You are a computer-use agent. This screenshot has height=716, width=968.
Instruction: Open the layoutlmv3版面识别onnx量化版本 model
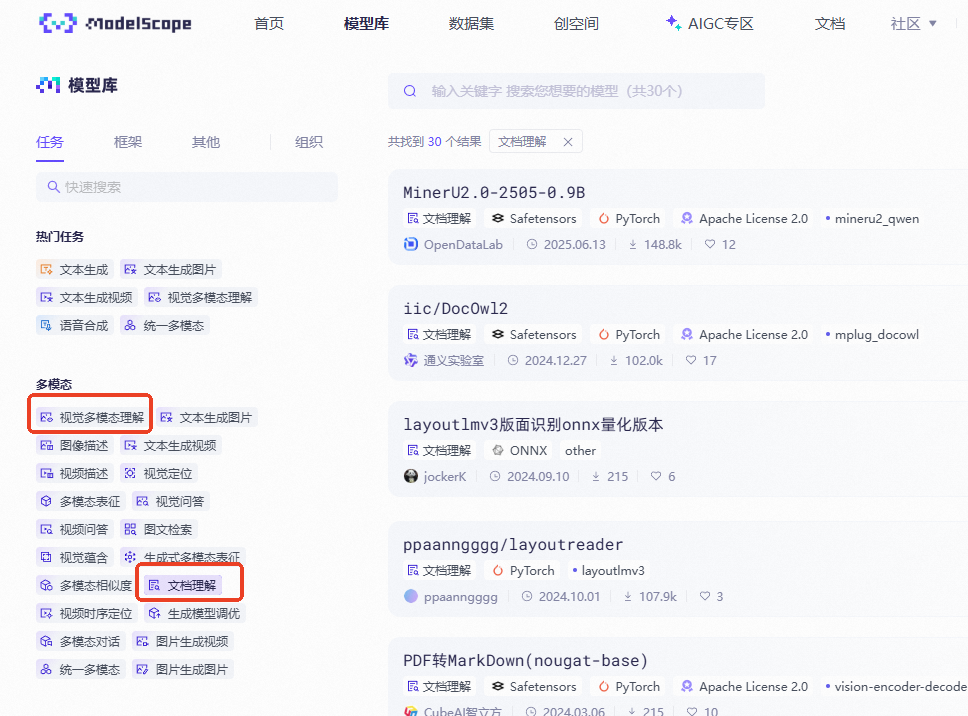point(533,425)
